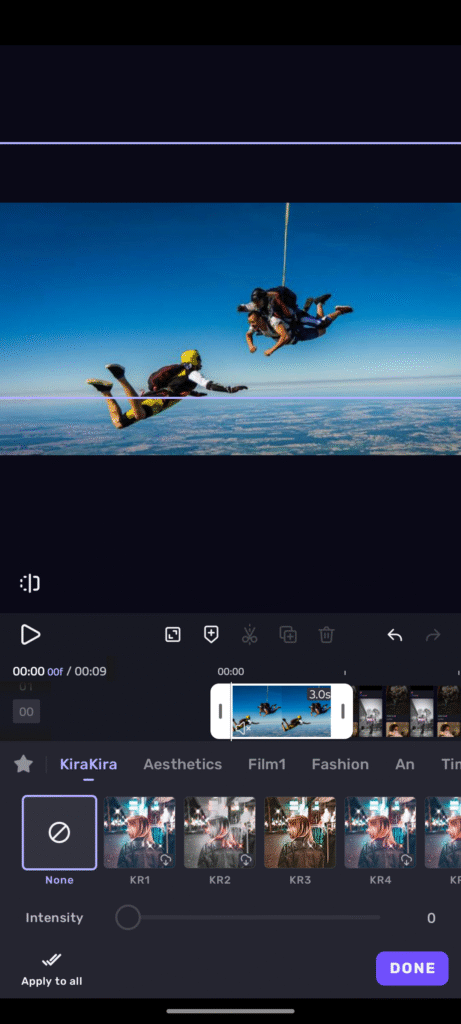Viewport: 461px width, 1024px height.
Task: Click the mute icon on the clip
Action: click(243, 728)
